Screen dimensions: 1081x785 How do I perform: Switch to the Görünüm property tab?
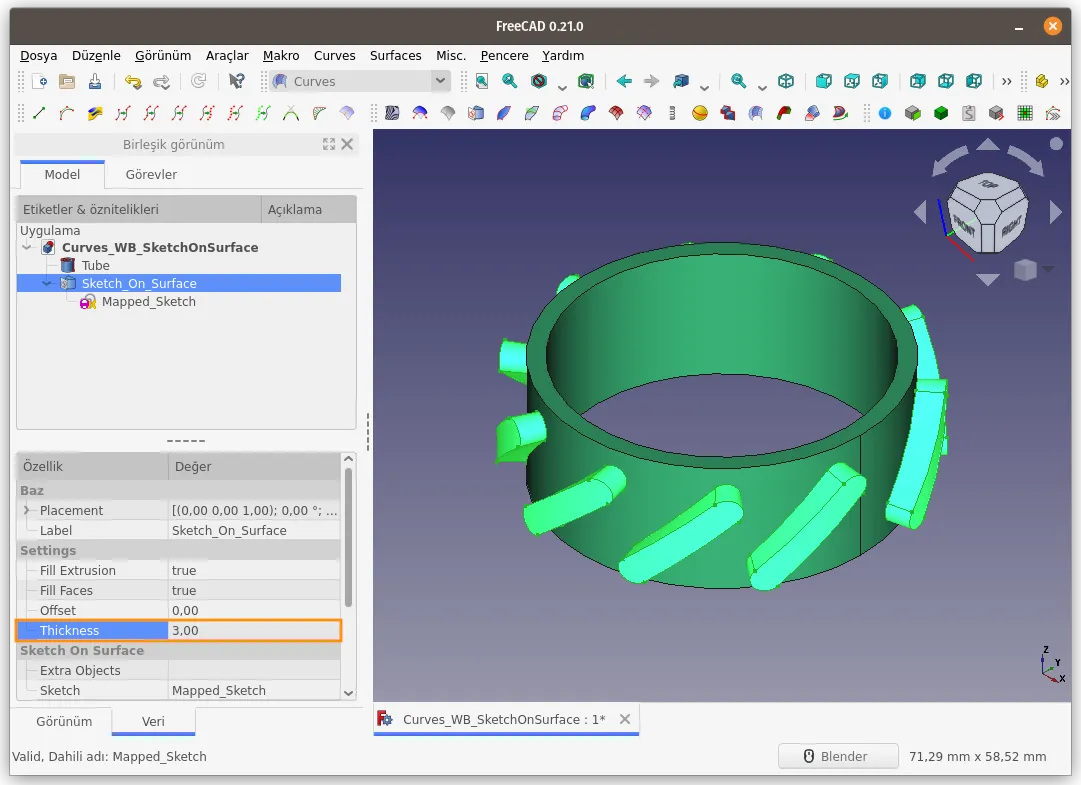63,721
